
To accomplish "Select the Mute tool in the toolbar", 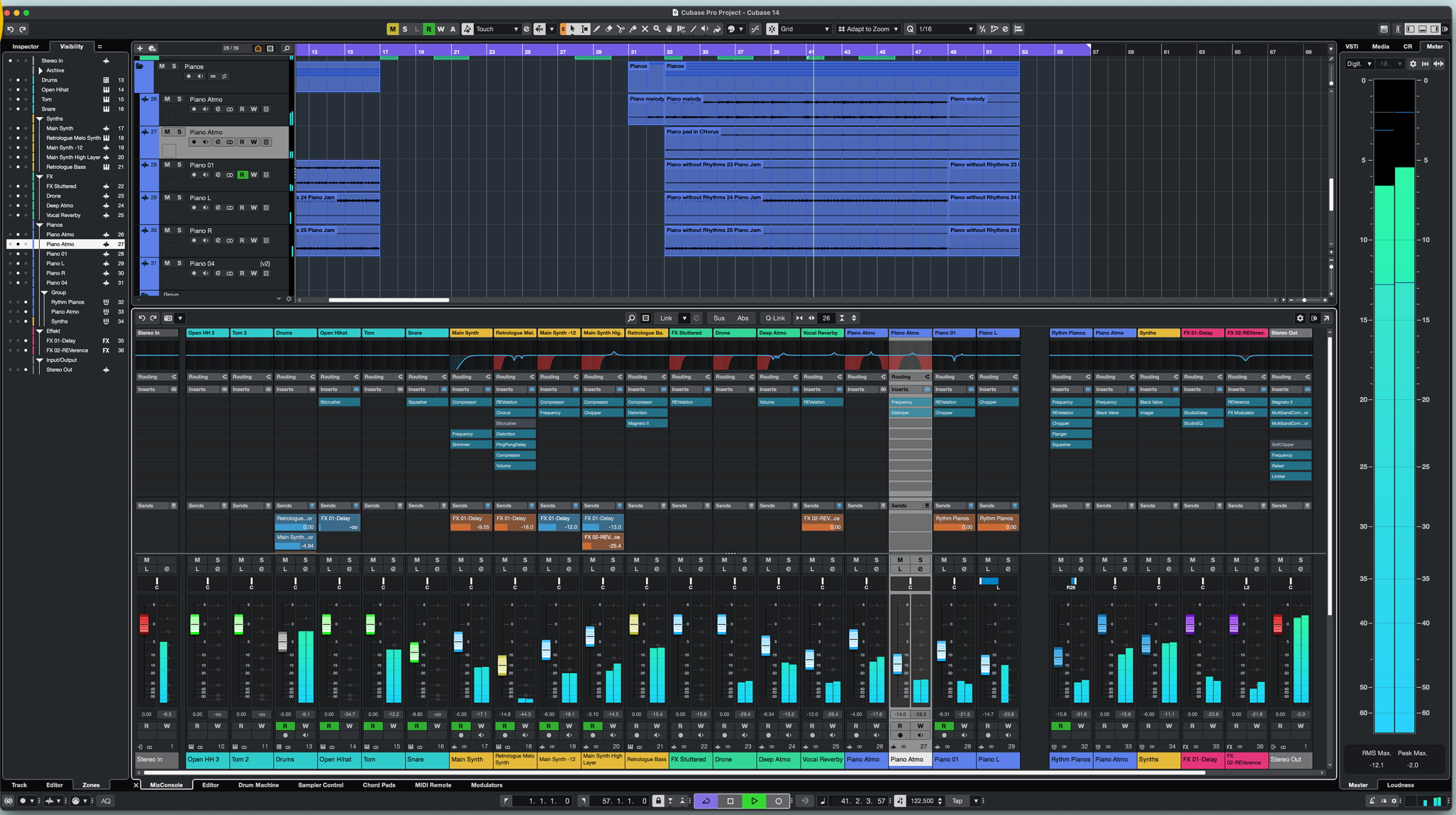I will pyautogui.click(x=645, y=29).
